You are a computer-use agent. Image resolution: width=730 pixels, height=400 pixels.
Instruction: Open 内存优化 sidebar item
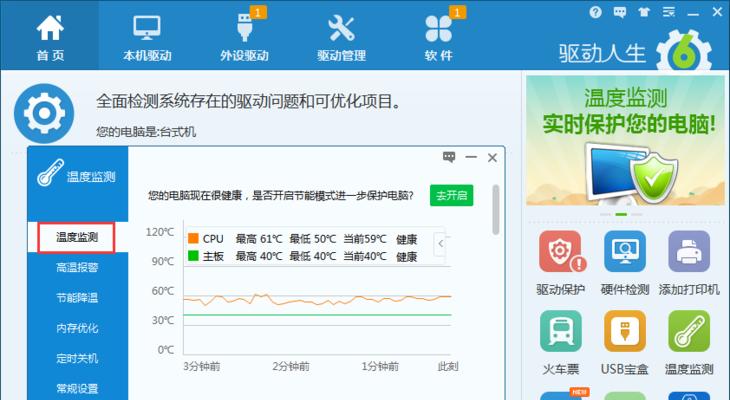[77, 328]
